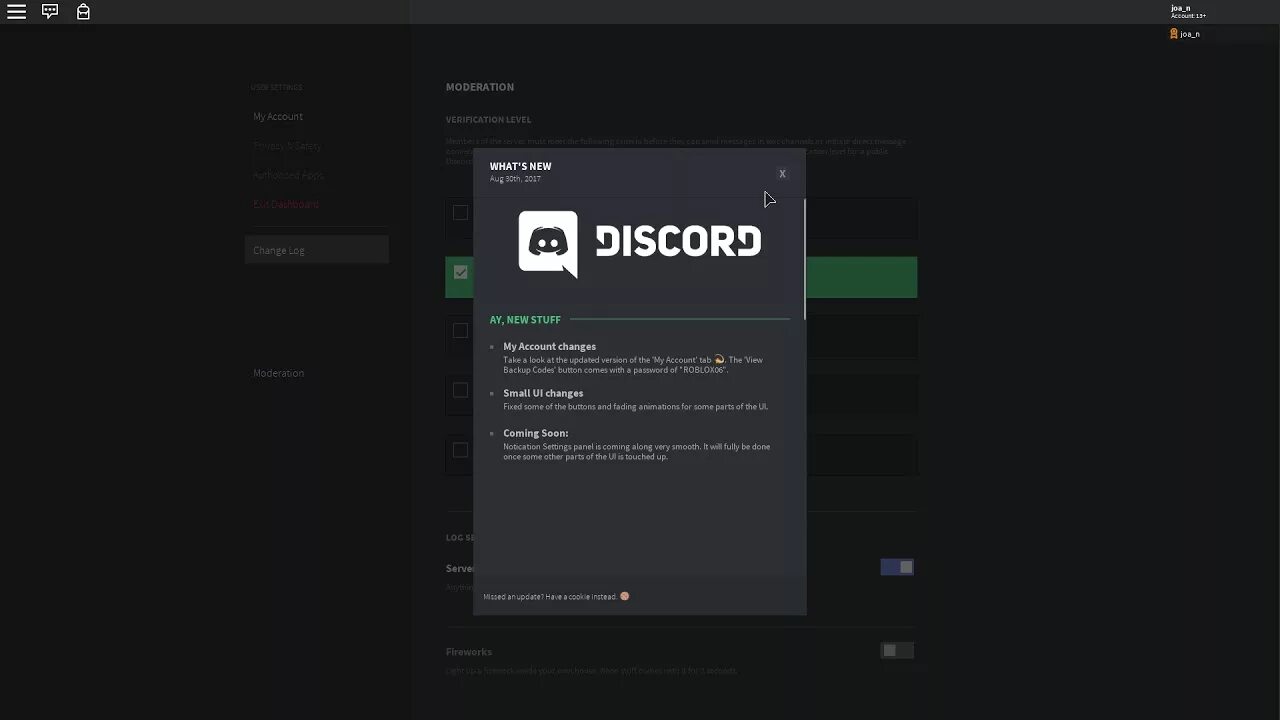Image resolution: width=1280 pixels, height=720 pixels.
Task: Toggle the Server log setting switch
Action: point(897,567)
